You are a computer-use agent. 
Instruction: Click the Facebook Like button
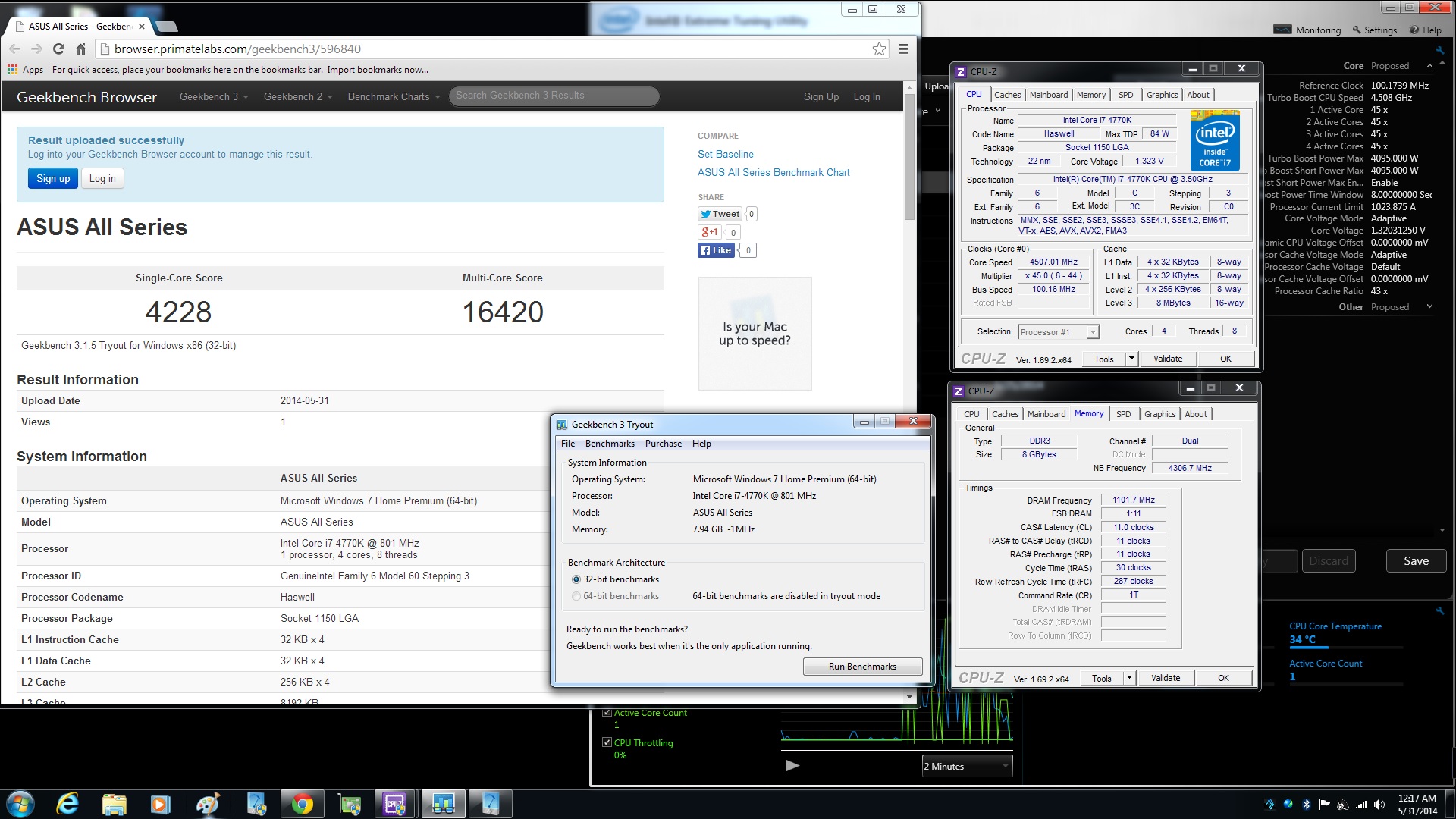[x=716, y=250]
